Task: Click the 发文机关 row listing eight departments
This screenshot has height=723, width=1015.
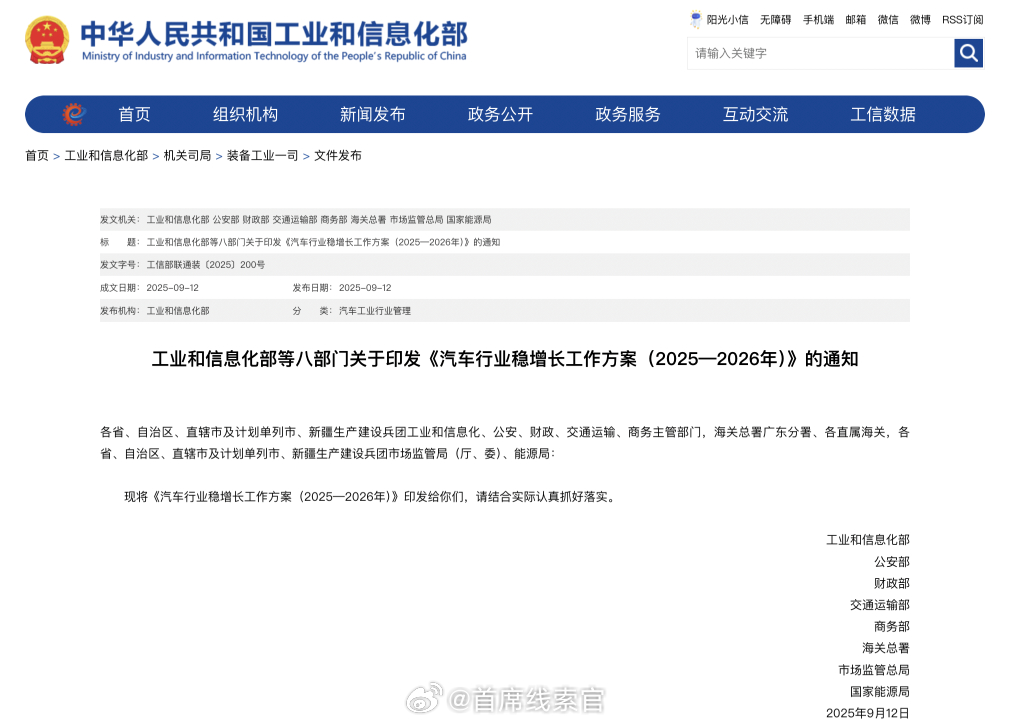Action: click(505, 219)
